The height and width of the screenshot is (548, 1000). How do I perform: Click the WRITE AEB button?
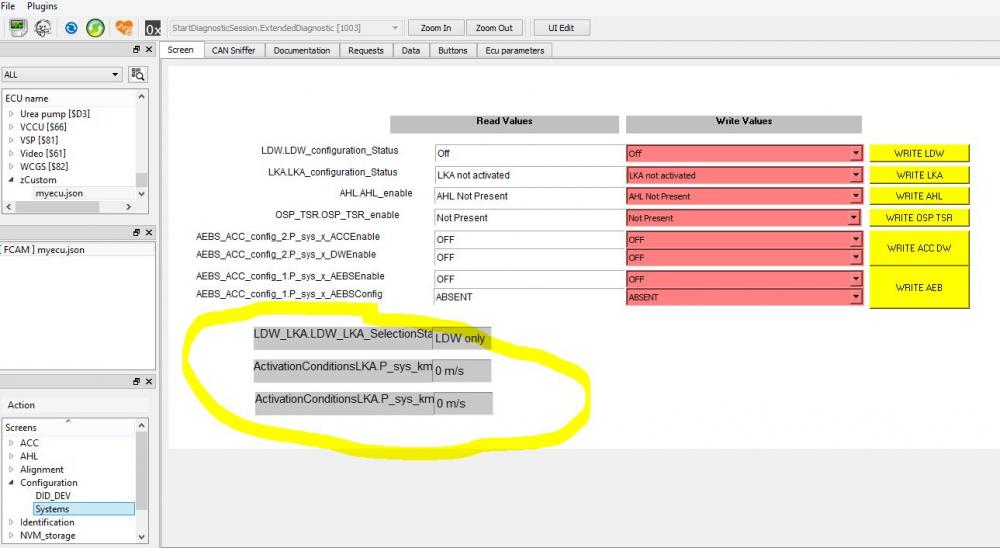[919, 288]
